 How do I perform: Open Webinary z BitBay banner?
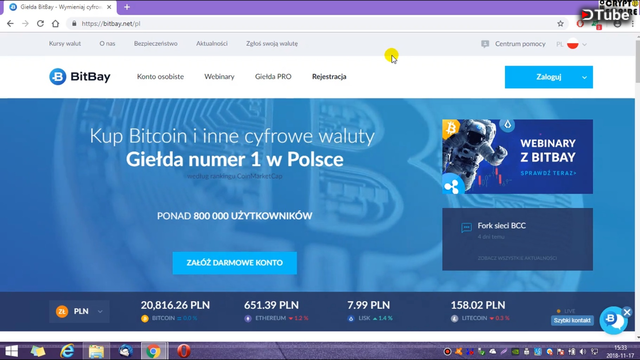click(x=518, y=157)
